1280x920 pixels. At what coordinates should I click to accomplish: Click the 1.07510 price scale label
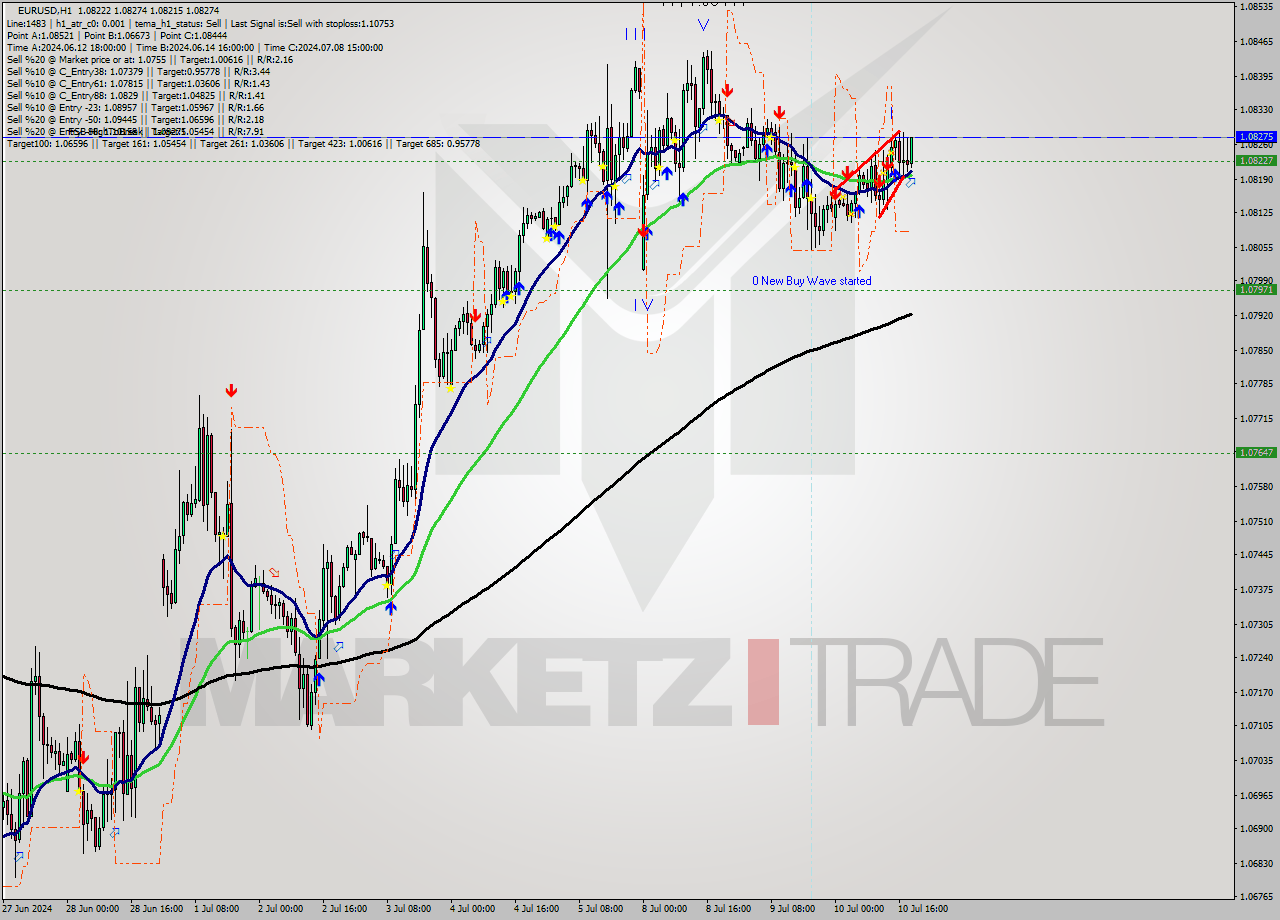click(x=1255, y=521)
